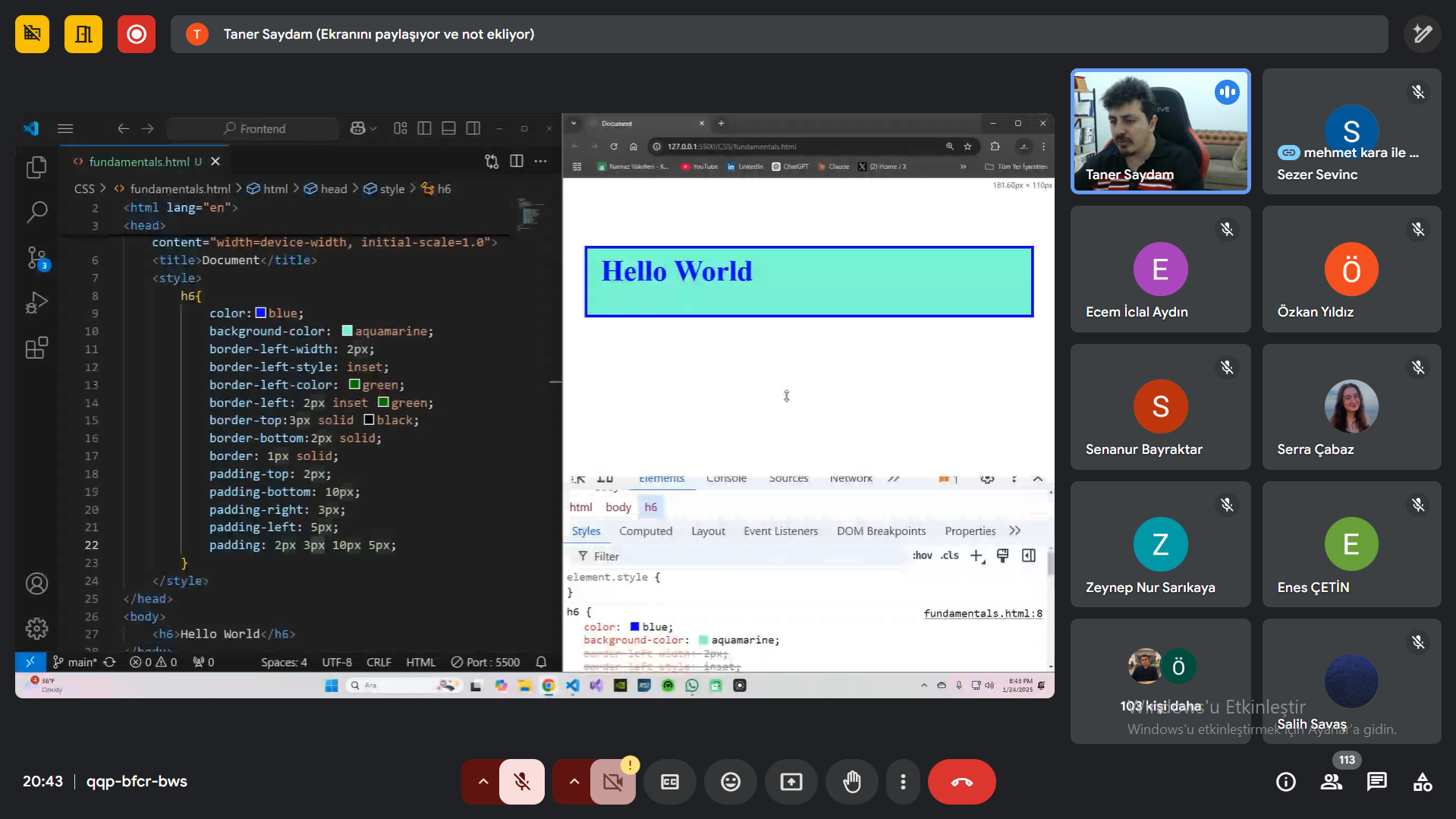Select the Layout tab in DevTools

(707, 531)
